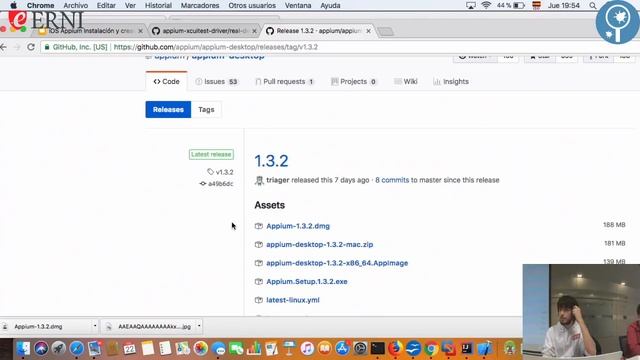This screenshot has width=640, height=360.
Task: Open the Wi-Fi status menu
Action: [x=486, y=5]
